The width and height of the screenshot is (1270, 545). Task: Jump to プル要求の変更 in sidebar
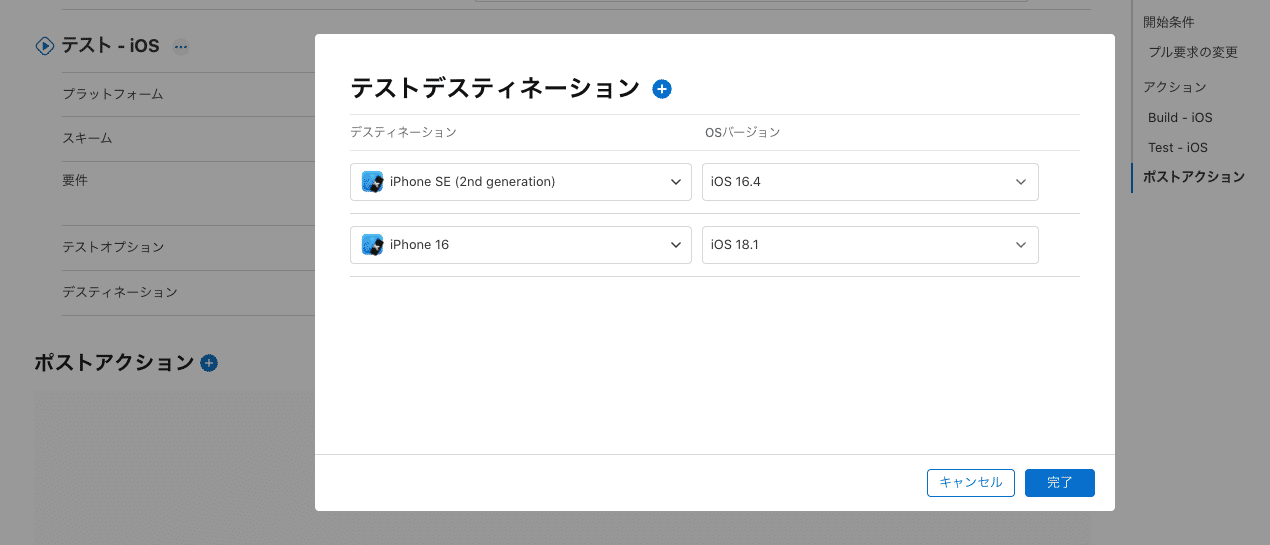click(1193, 52)
